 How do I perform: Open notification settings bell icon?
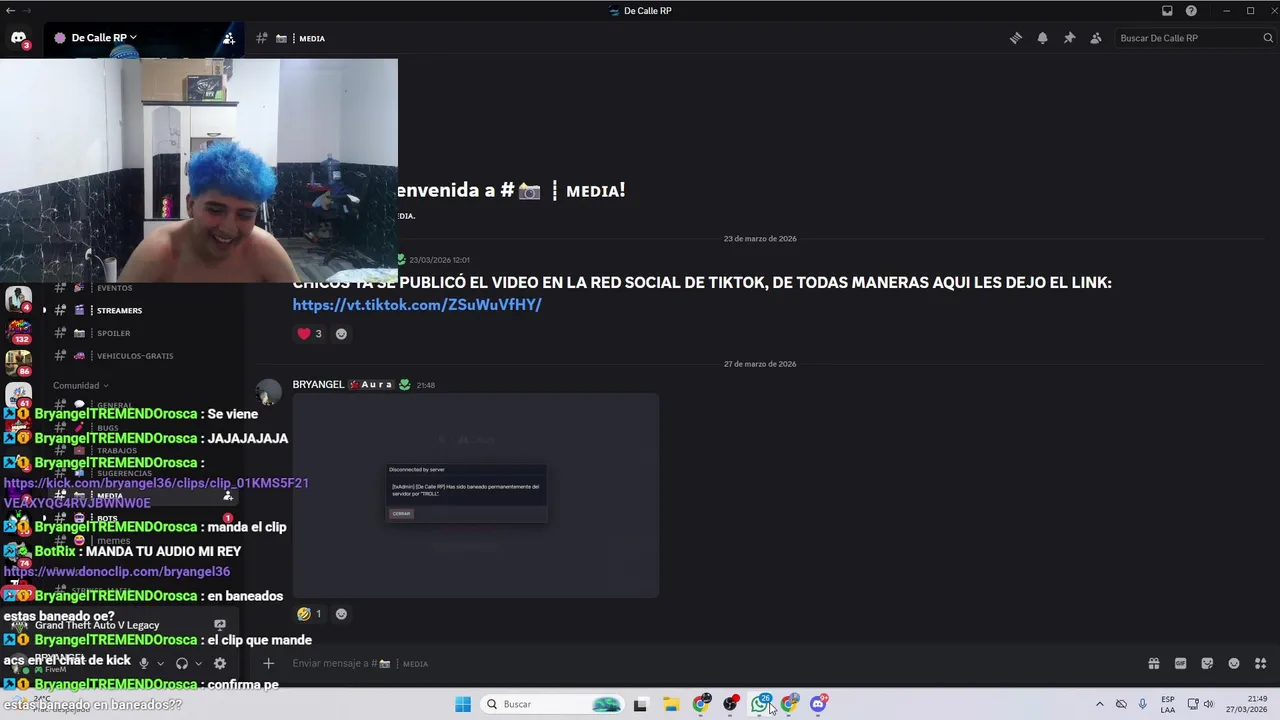pyautogui.click(x=1043, y=38)
